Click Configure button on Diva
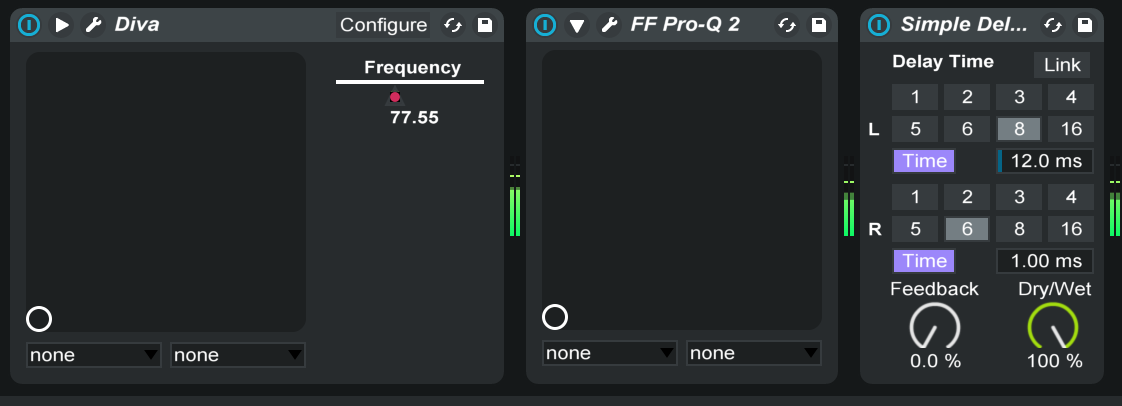Image resolution: width=1122 pixels, height=406 pixels. click(384, 25)
